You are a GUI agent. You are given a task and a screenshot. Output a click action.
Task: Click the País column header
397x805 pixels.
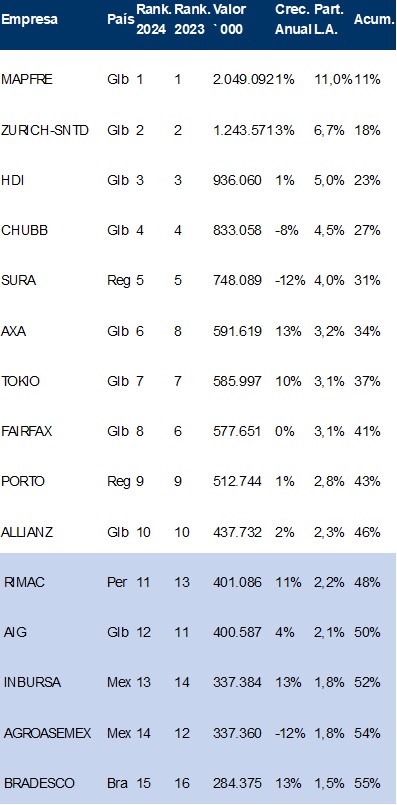coord(121,20)
